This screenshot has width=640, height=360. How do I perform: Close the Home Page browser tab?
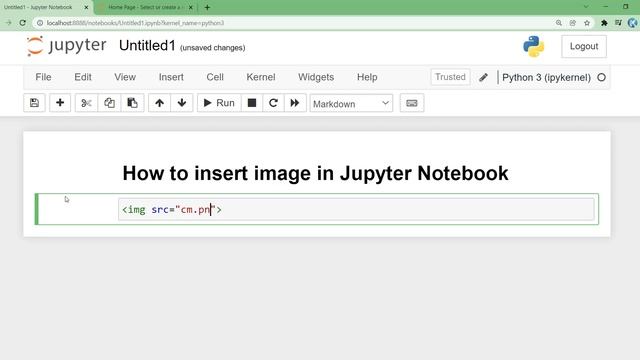pyautogui.click(x=191, y=7)
